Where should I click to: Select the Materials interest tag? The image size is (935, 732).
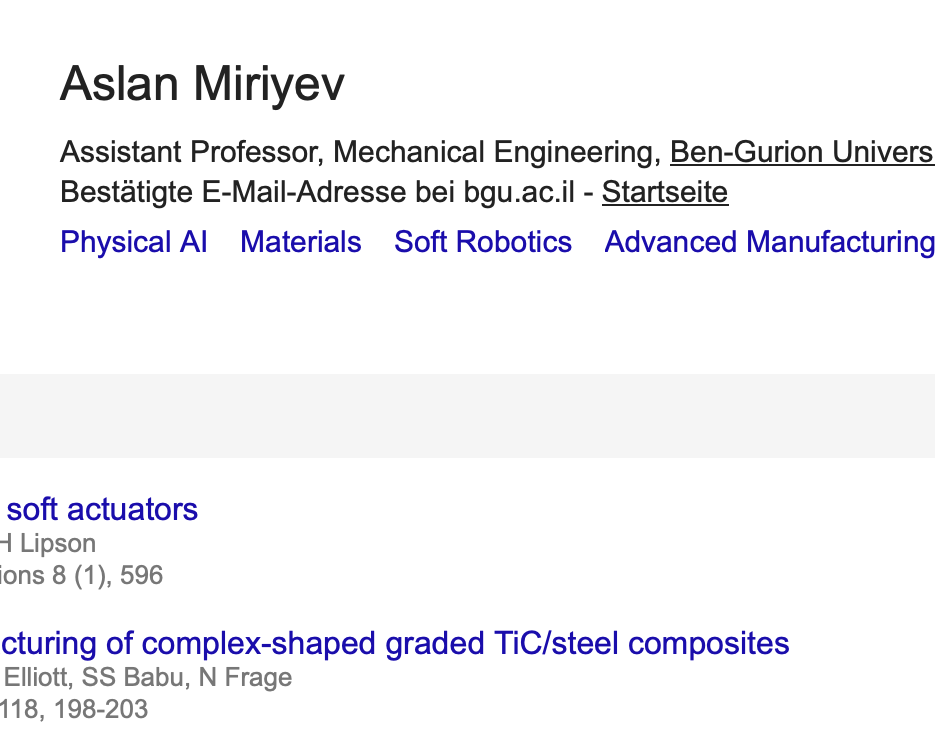click(301, 242)
